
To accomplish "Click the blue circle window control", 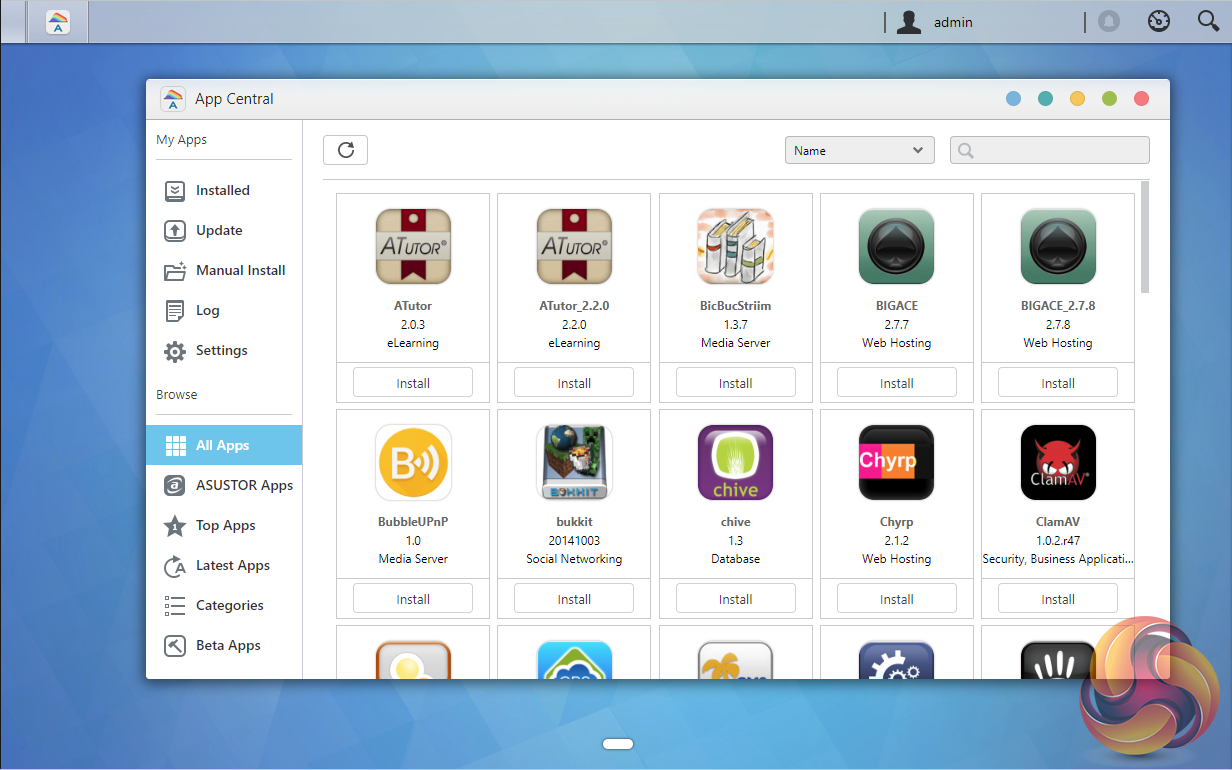I will click(1013, 99).
